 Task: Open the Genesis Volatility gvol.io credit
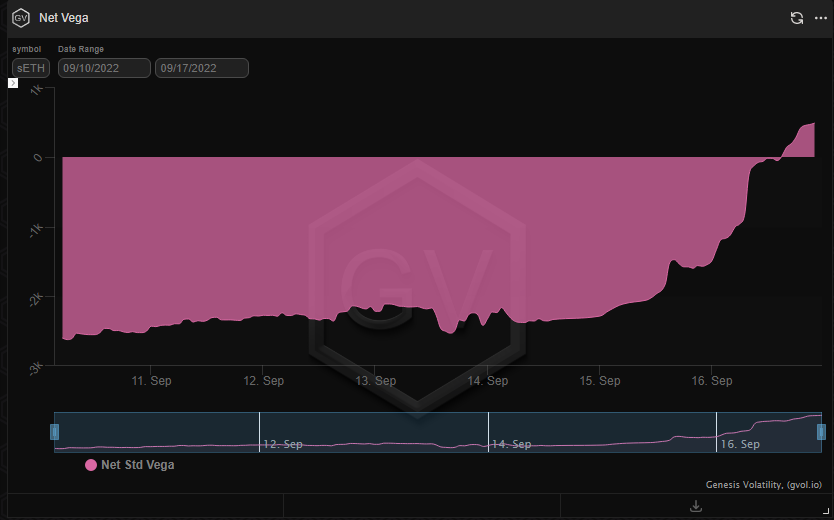click(x=763, y=485)
